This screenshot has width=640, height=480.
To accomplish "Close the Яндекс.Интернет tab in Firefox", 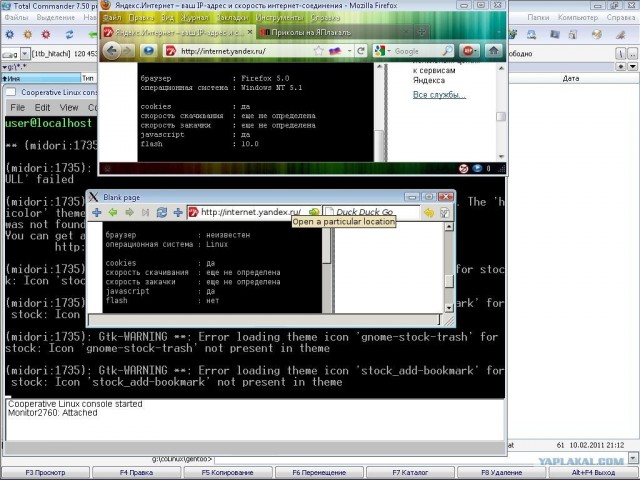I will pos(250,32).
